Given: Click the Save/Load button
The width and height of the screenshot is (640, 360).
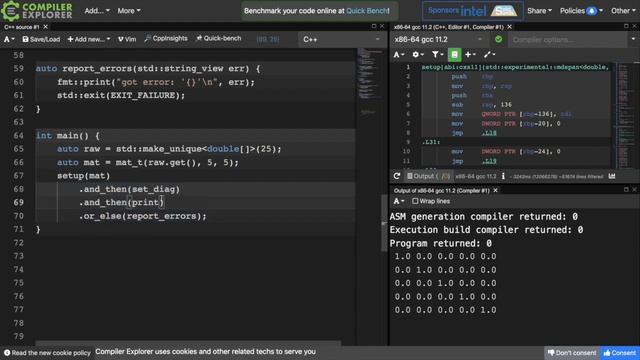Looking at the screenshot, I should pyautogui.click(x=41, y=39).
